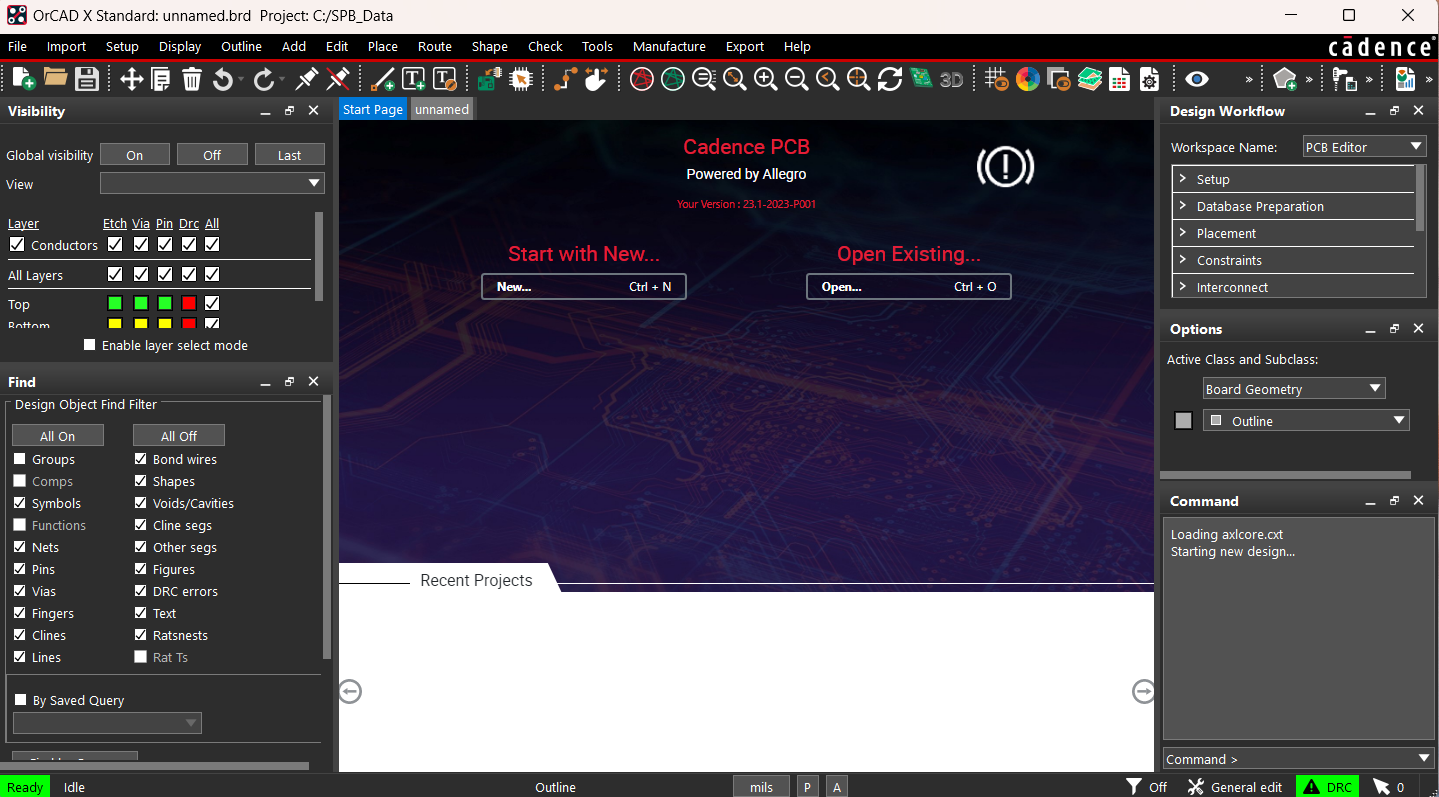Select the Add Text tool

coord(413,79)
